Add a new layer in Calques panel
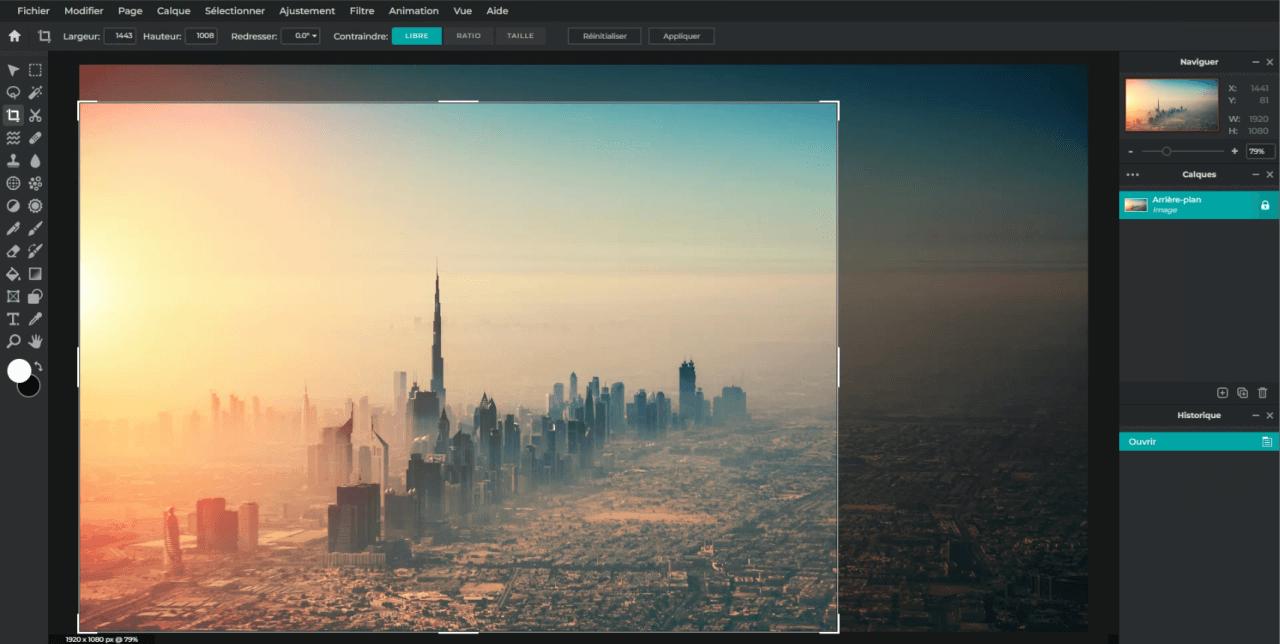 coord(1222,393)
